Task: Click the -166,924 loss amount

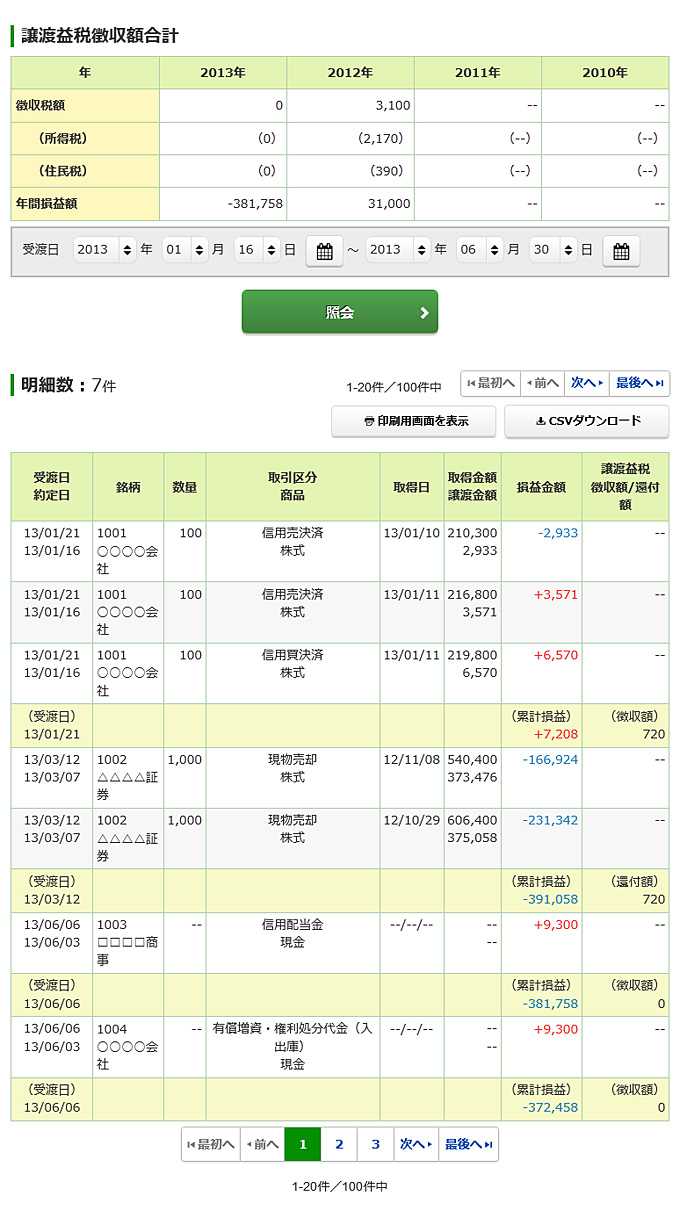Action: pos(550,760)
